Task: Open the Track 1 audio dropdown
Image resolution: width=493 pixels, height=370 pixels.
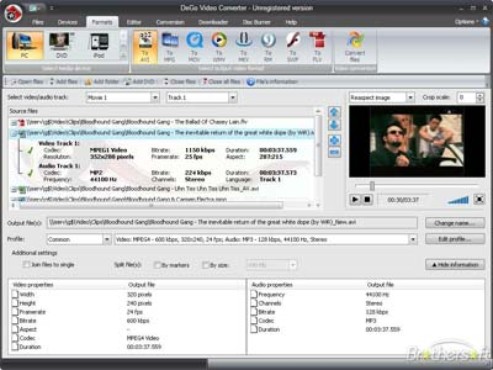Action: (233, 98)
